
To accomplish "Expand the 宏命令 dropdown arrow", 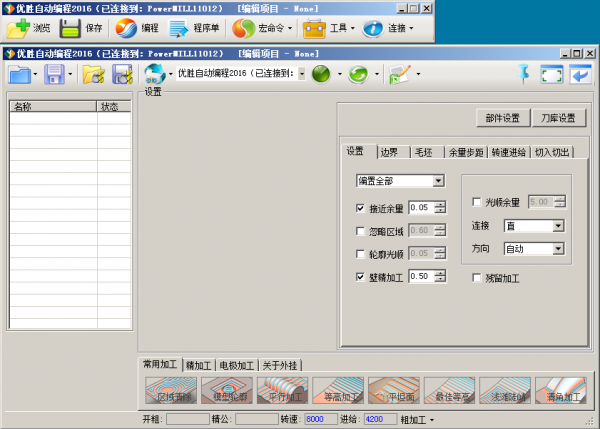I will tap(290, 28).
